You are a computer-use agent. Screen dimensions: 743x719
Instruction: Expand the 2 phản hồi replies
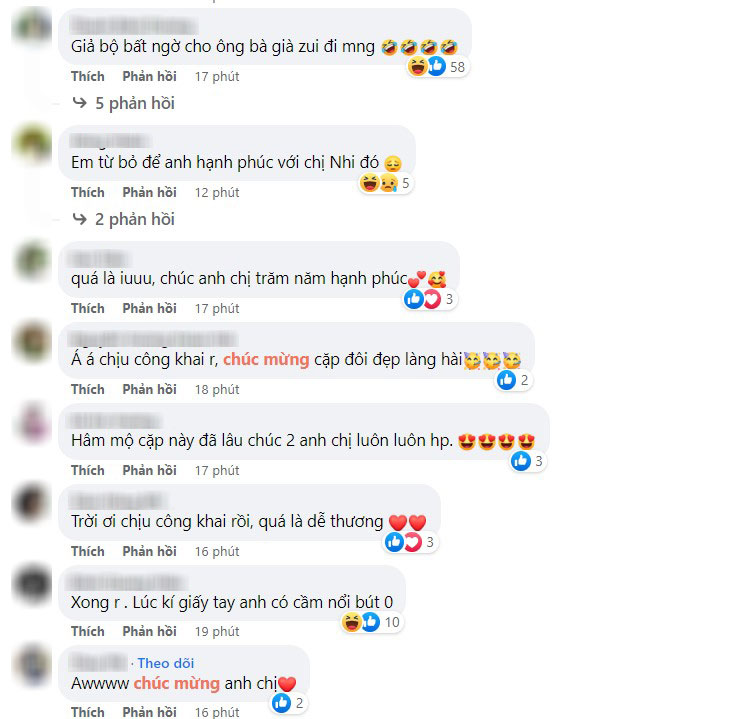tap(135, 219)
